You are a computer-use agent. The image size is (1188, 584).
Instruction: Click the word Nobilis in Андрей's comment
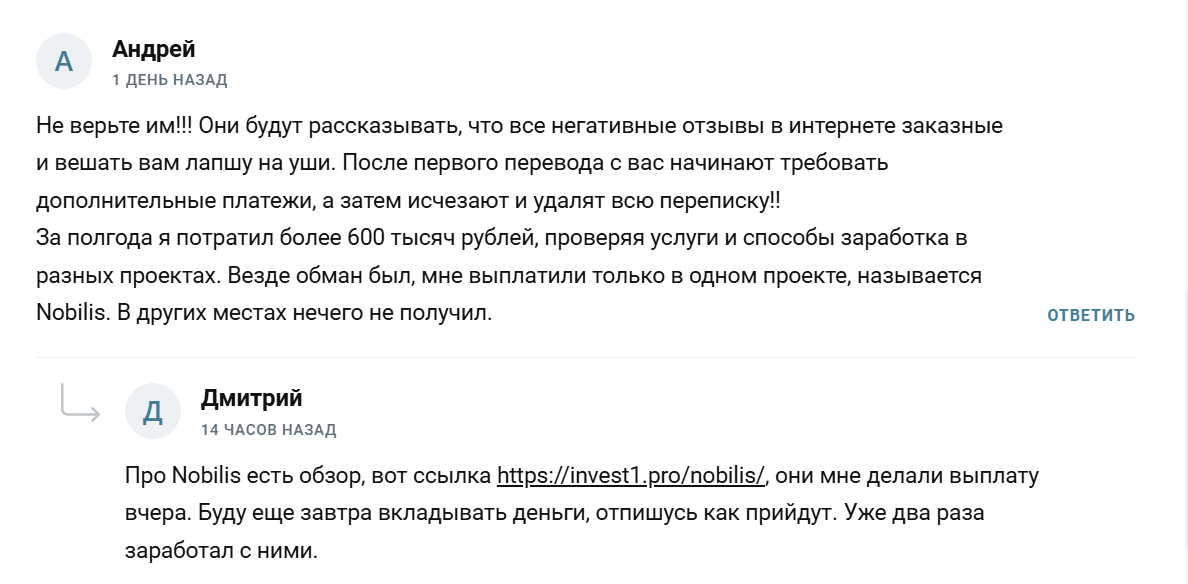(69, 313)
